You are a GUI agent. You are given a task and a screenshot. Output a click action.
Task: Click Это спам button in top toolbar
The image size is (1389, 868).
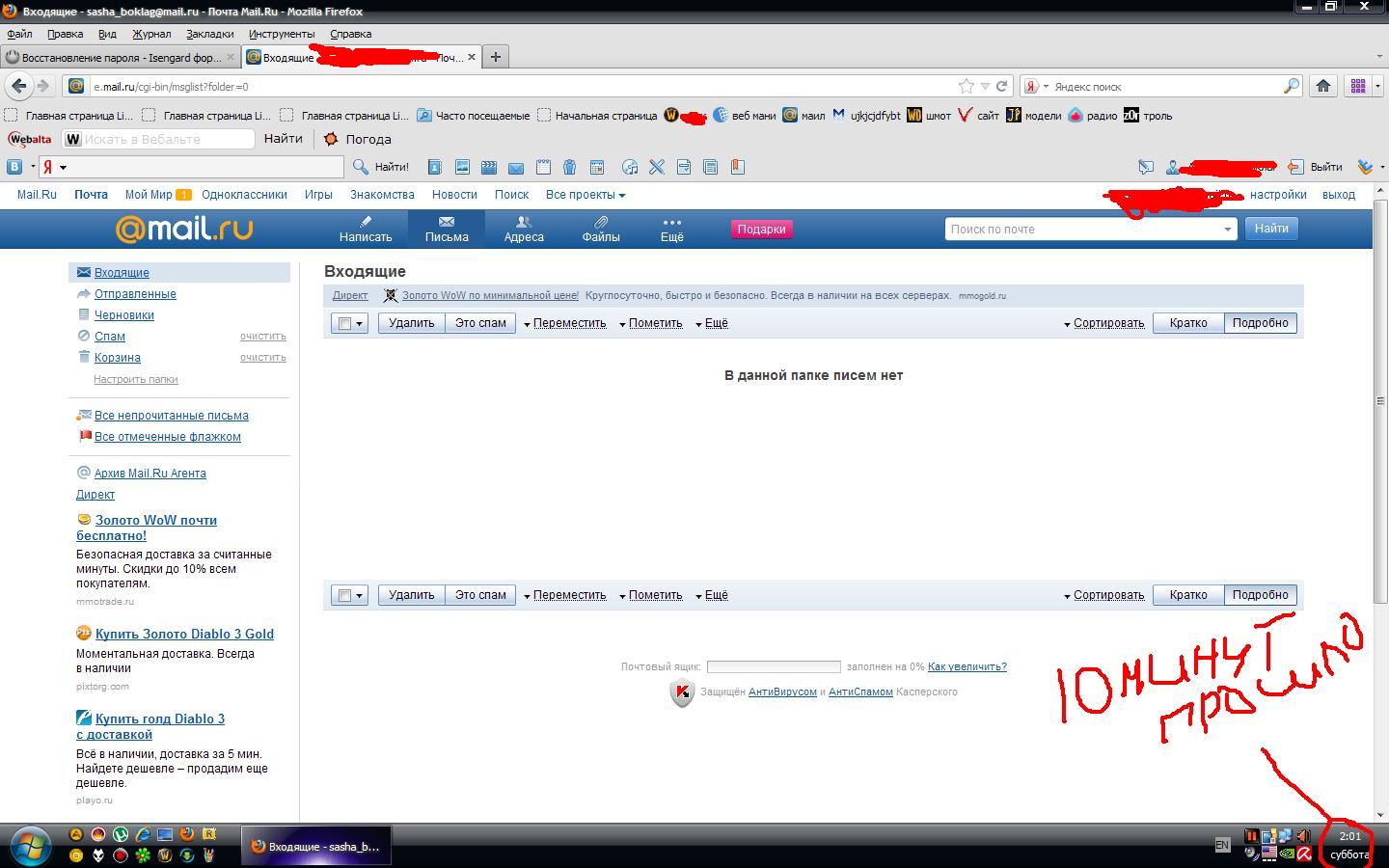480,323
